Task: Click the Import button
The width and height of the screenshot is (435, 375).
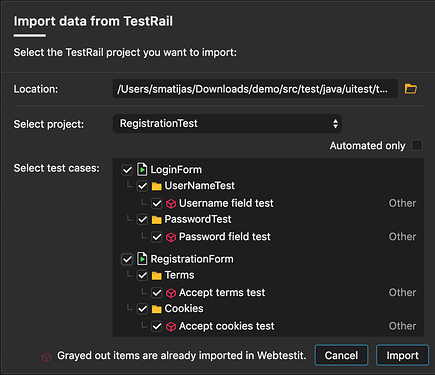Action: 402,355
